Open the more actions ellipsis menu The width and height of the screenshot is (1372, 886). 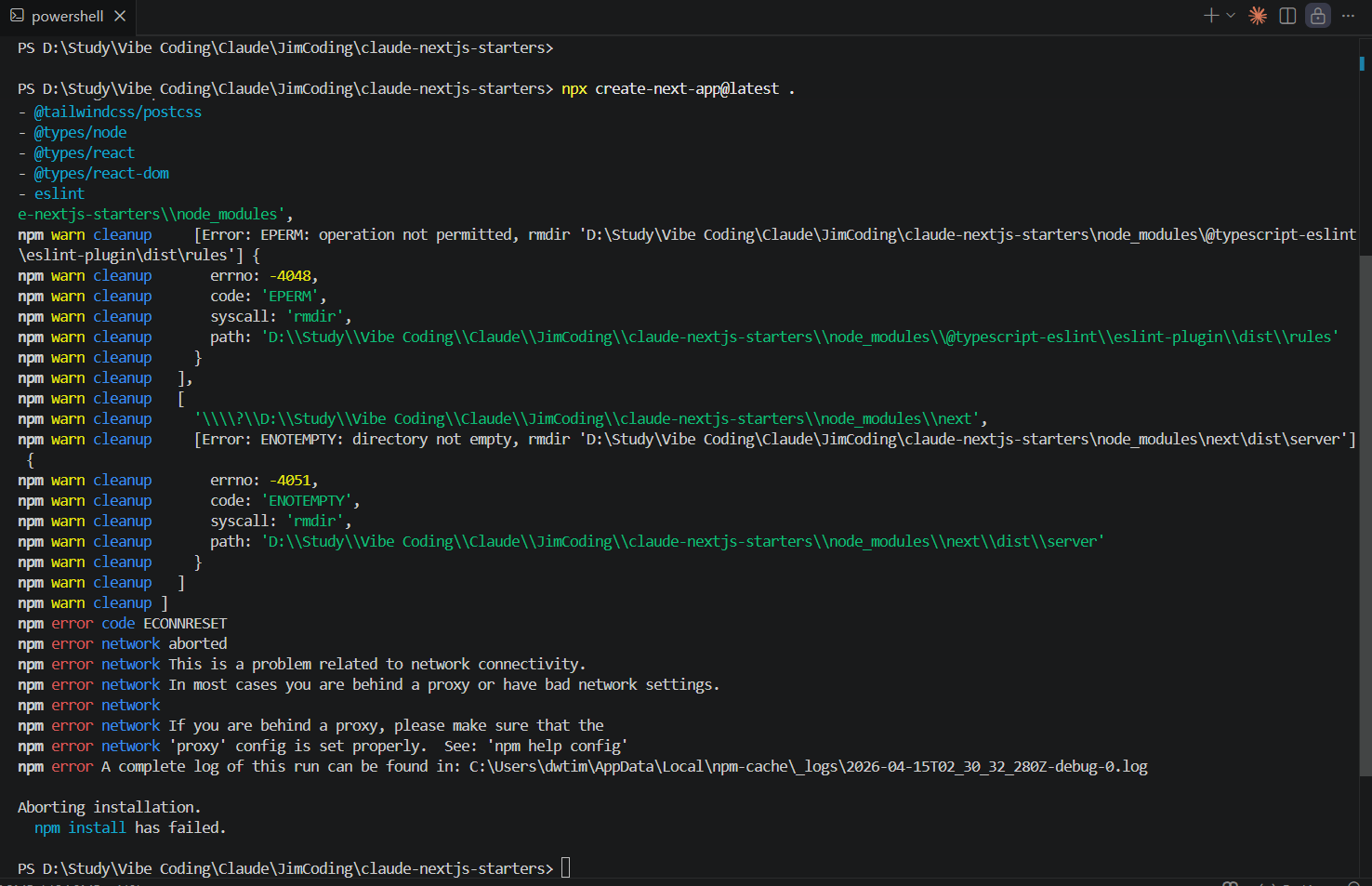click(x=1348, y=16)
